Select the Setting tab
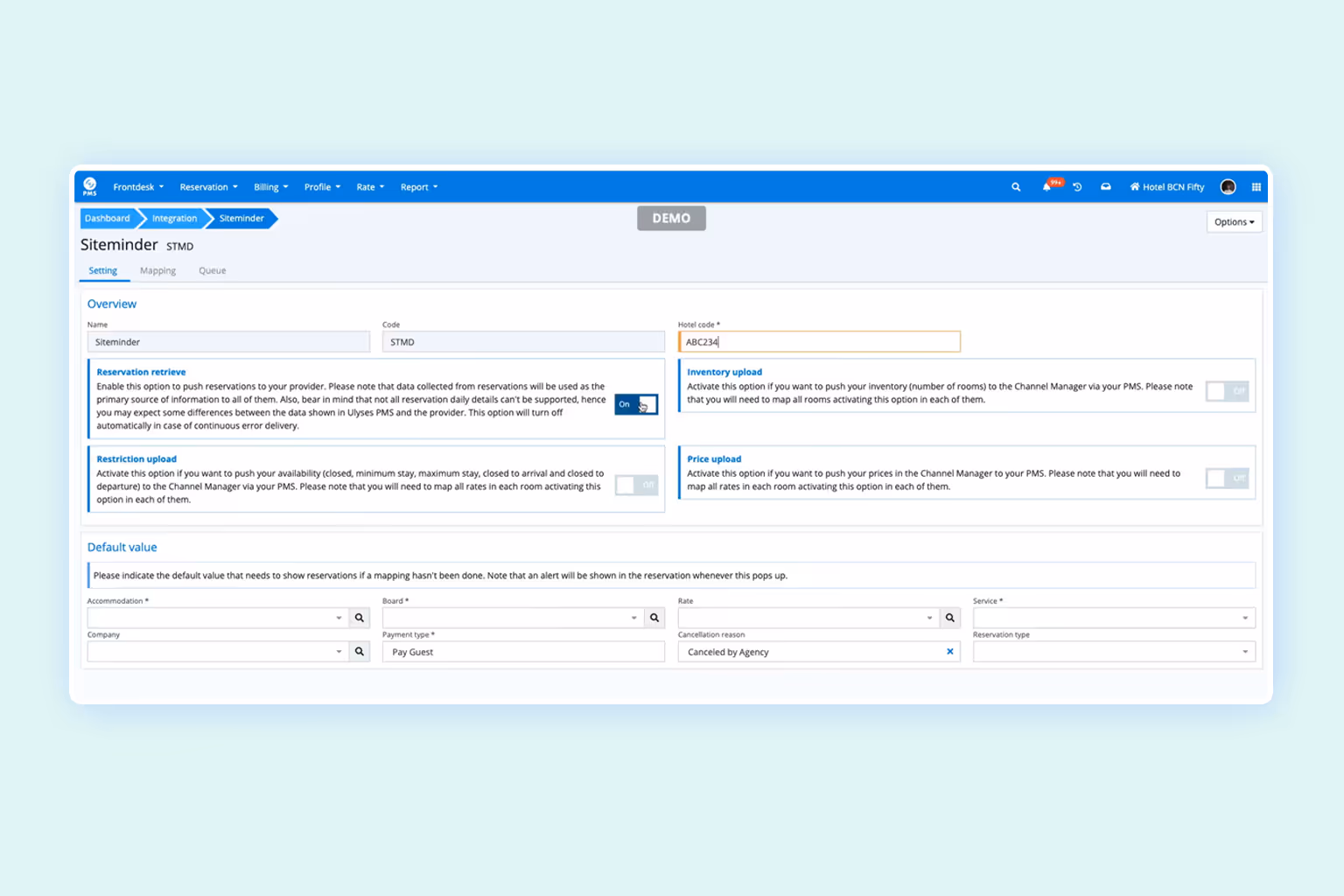The width and height of the screenshot is (1344, 896). coord(102,271)
